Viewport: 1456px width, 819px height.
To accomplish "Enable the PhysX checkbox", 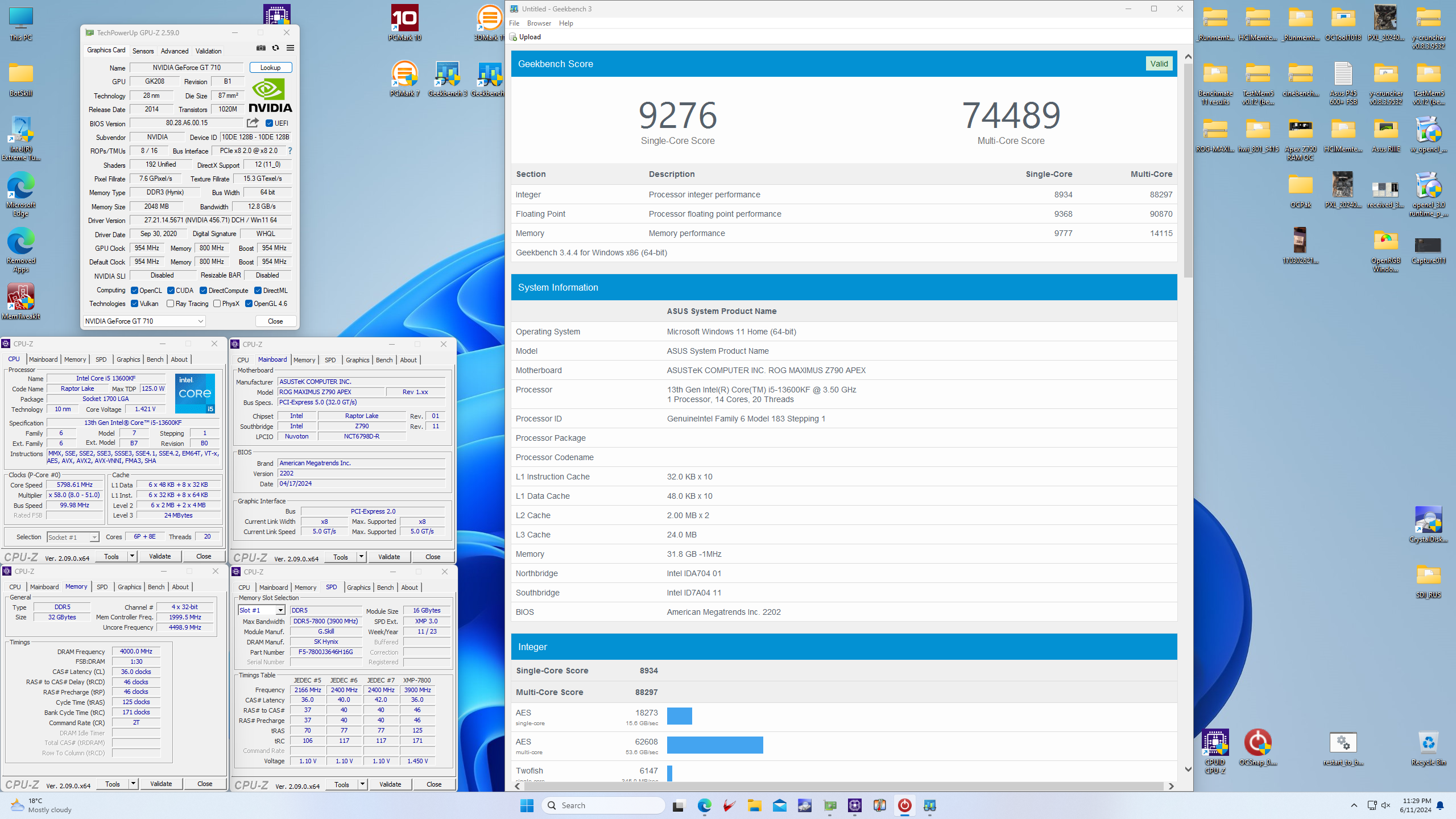I will [217, 304].
